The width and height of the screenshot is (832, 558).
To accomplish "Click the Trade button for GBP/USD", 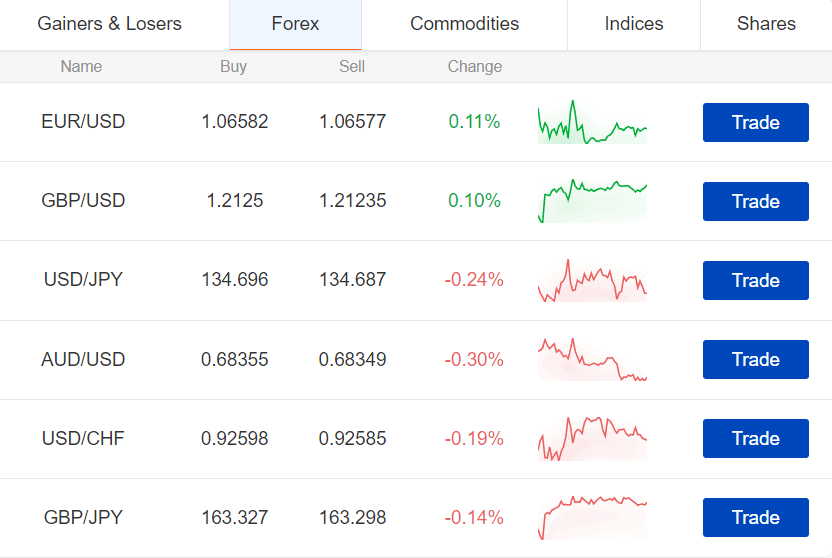I will pos(756,202).
